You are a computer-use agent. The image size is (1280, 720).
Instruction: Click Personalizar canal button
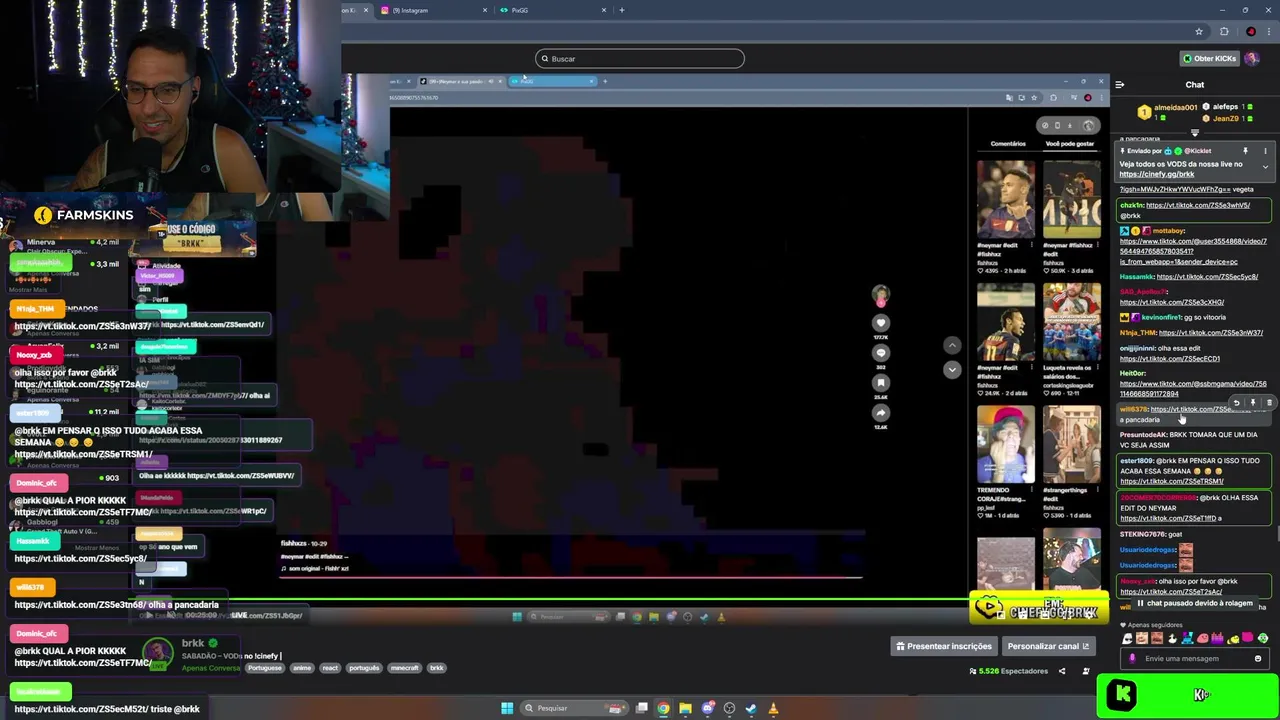tap(1047, 646)
